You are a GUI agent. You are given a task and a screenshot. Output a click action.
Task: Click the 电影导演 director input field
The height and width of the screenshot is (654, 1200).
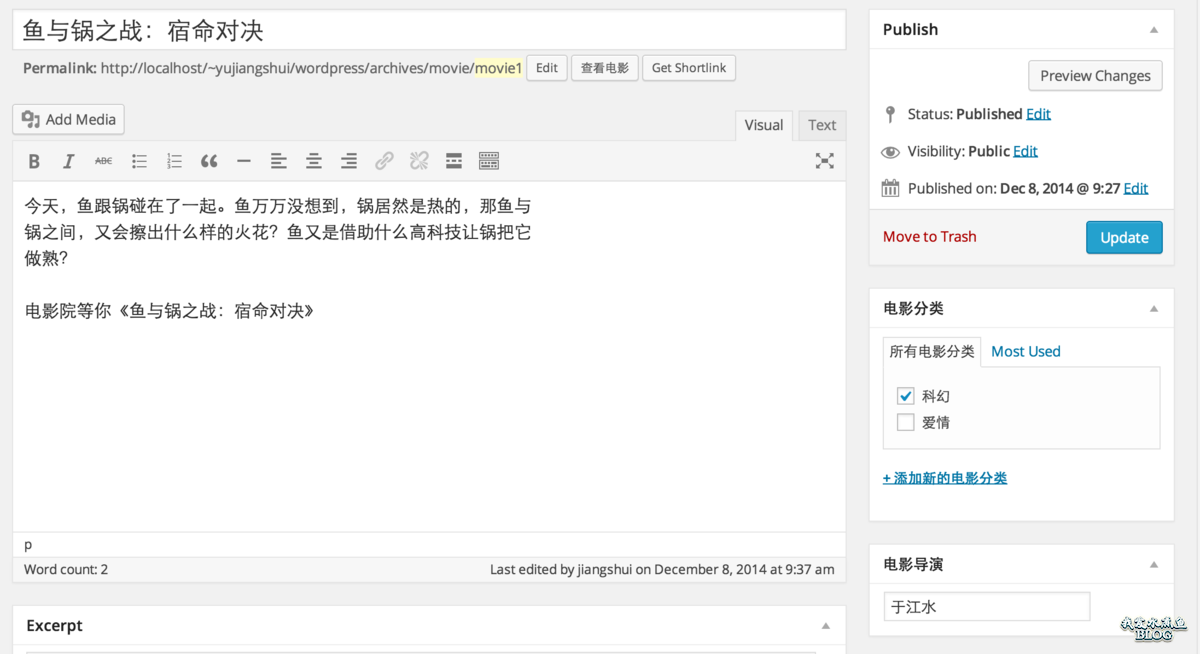pyautogui.click(x=986, y=607)
